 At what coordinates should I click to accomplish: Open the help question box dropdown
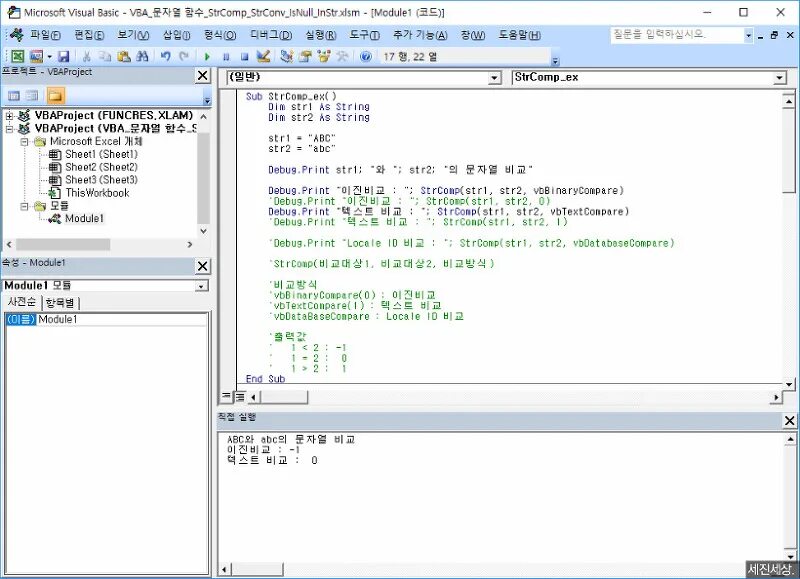pos(748,36)
